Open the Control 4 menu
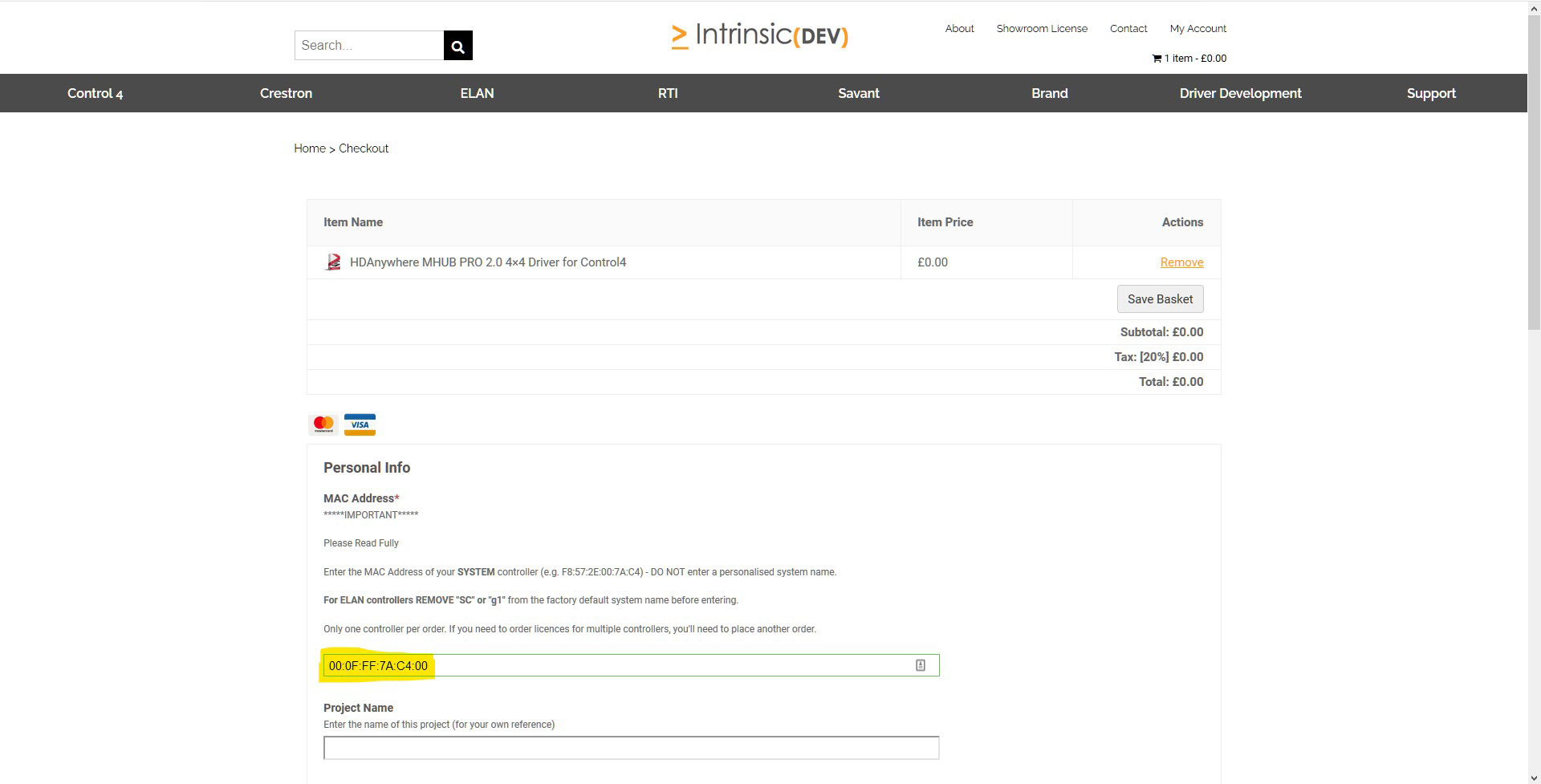Screen dimensions: 1541x784 click(x=95, y=93)
